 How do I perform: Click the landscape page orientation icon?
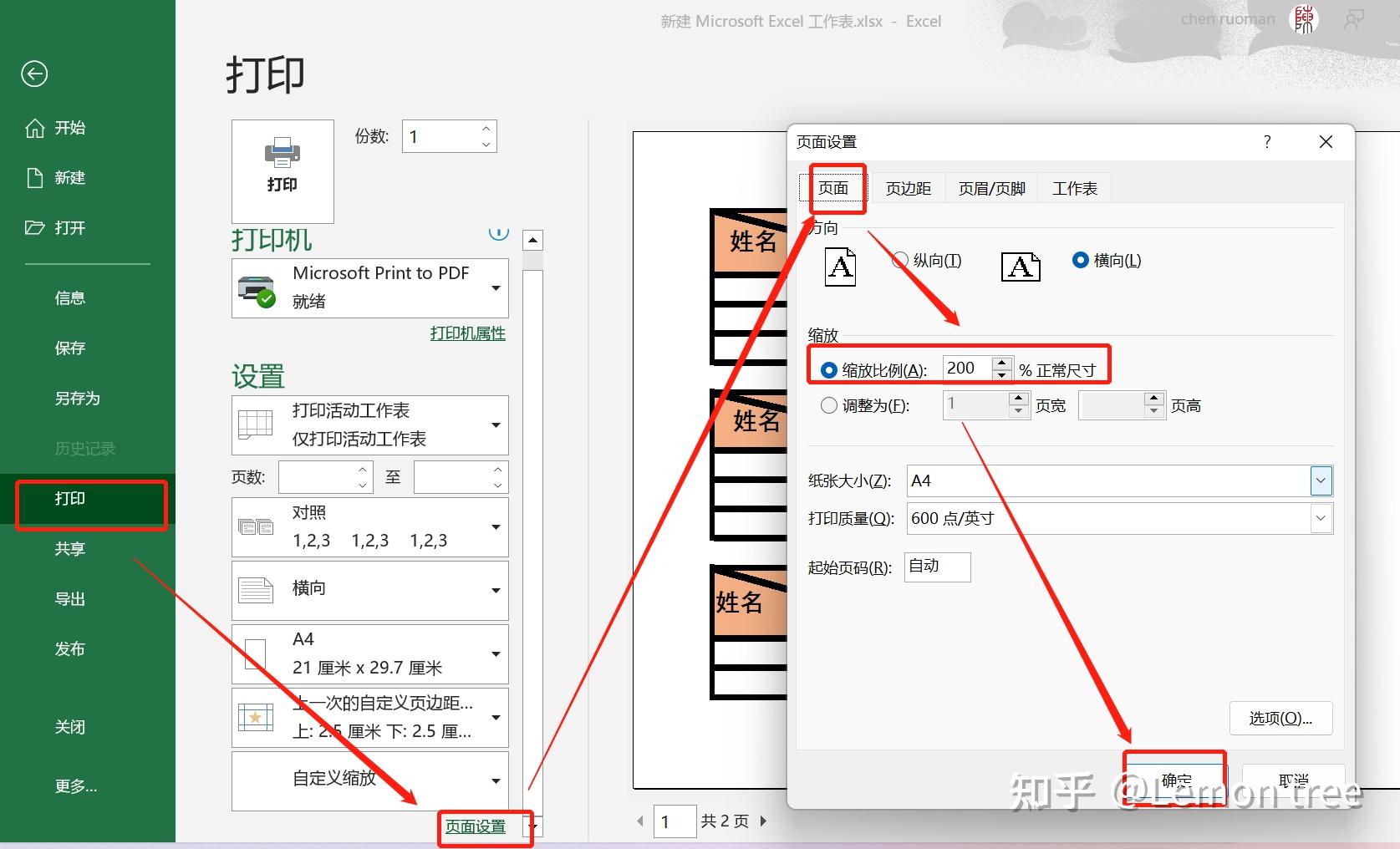pyautogui.click(x=1021, y=267)
